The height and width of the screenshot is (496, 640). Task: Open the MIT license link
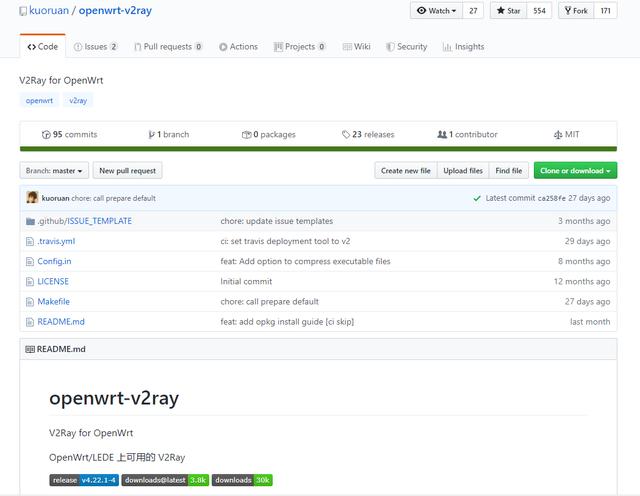567,134
